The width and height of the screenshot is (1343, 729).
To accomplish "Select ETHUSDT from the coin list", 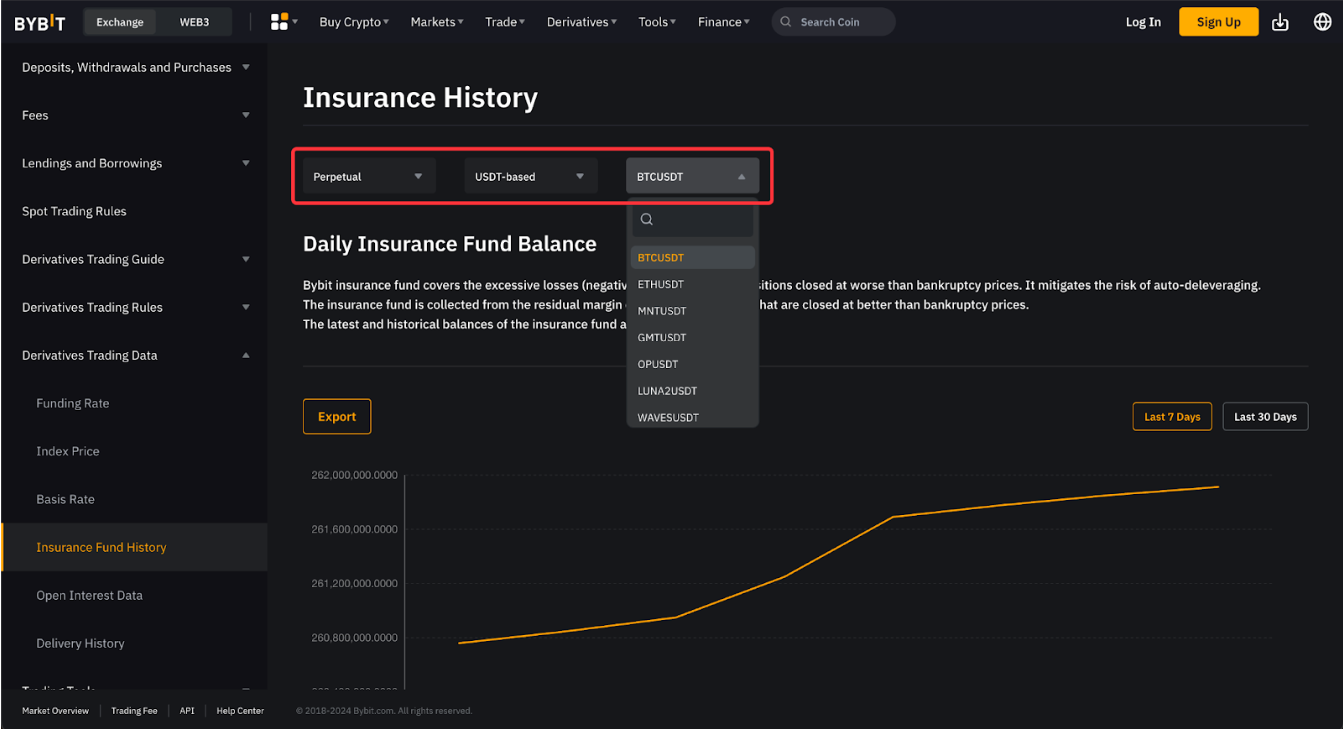I will [661, 284].
